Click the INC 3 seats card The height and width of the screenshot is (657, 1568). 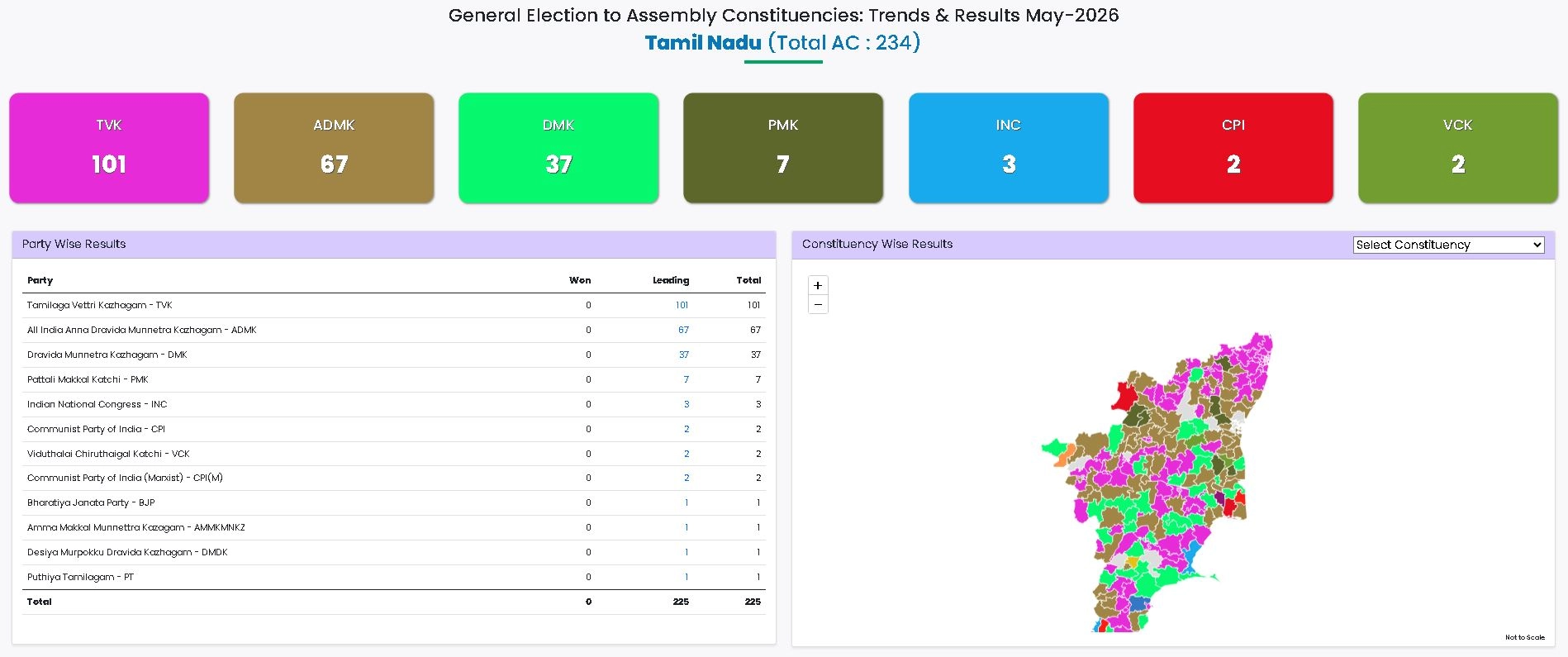tap(1009, 148)
